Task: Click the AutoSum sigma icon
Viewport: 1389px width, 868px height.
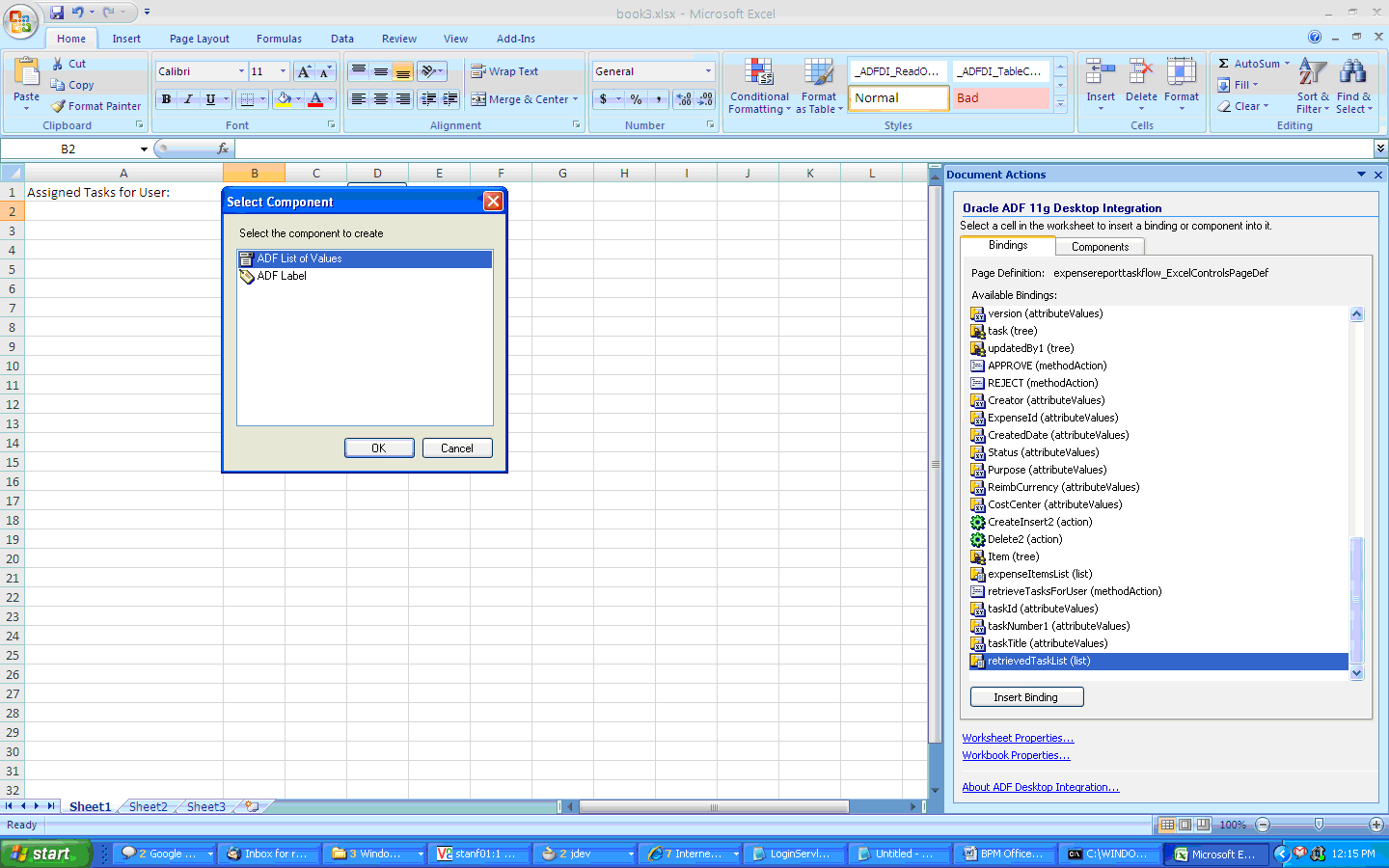Action: (x=1223, y=64)
